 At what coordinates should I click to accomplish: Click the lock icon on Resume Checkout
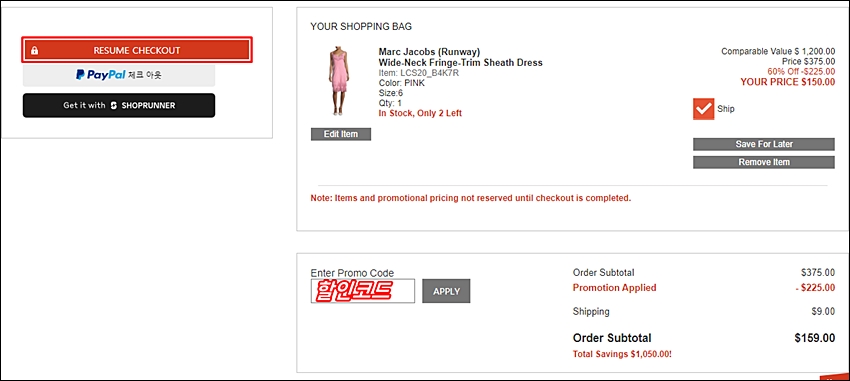pyautogui.click(x=35, y=51)
